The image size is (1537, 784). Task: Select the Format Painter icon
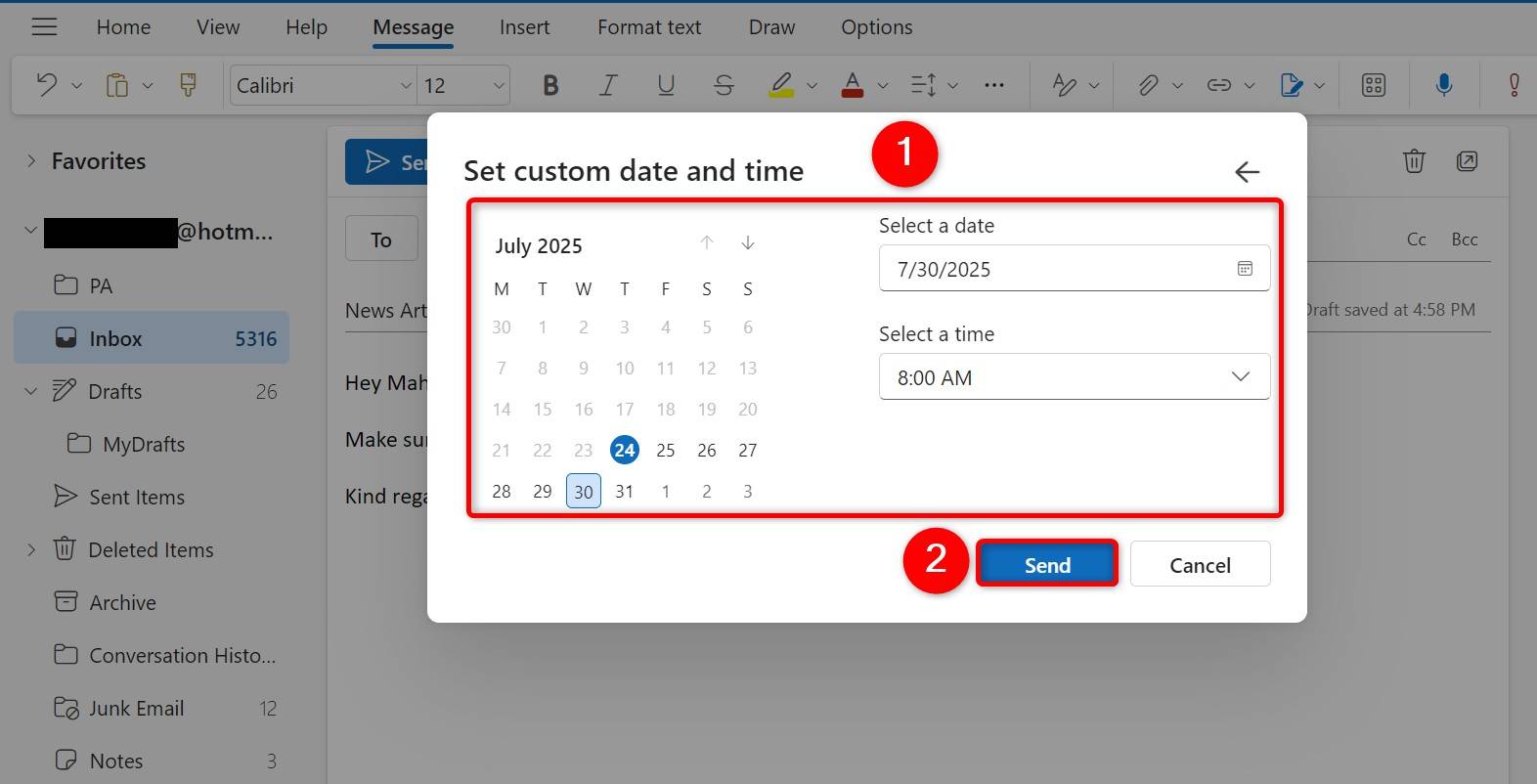(x=188, y=85)
